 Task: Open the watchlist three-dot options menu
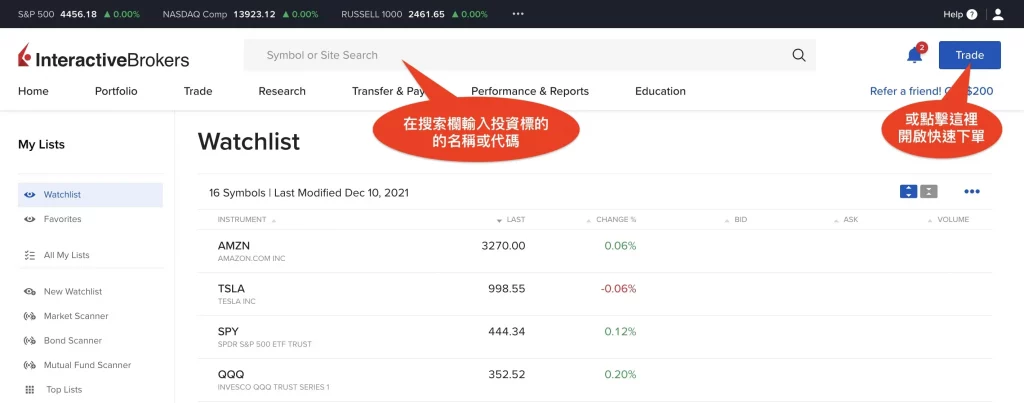[972, 191]
